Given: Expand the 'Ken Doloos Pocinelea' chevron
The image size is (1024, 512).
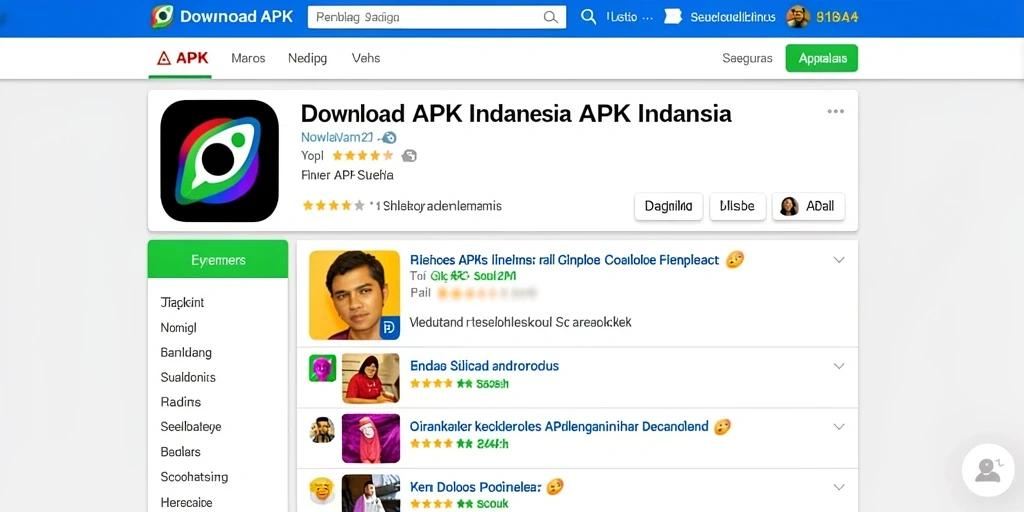Looking at the screenshot, I should pos(839,487).
